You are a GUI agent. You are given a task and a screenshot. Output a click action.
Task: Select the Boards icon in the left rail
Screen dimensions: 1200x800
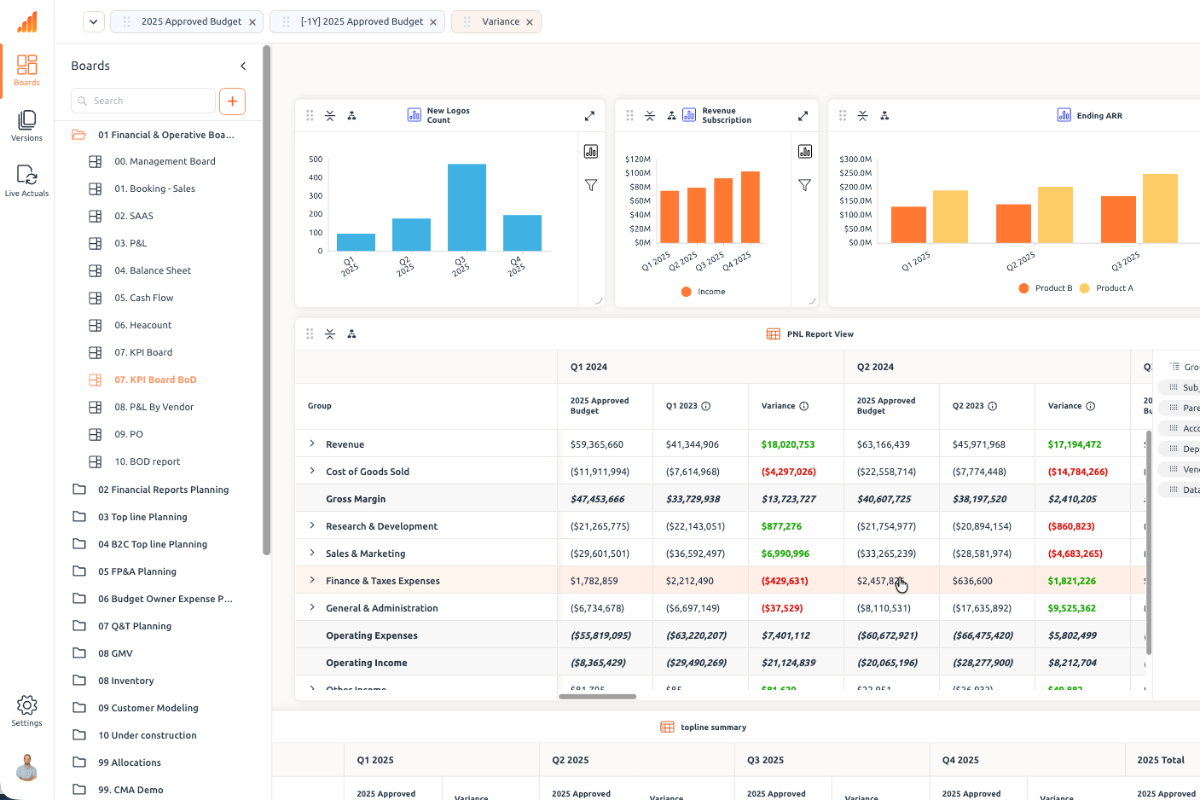26,65
